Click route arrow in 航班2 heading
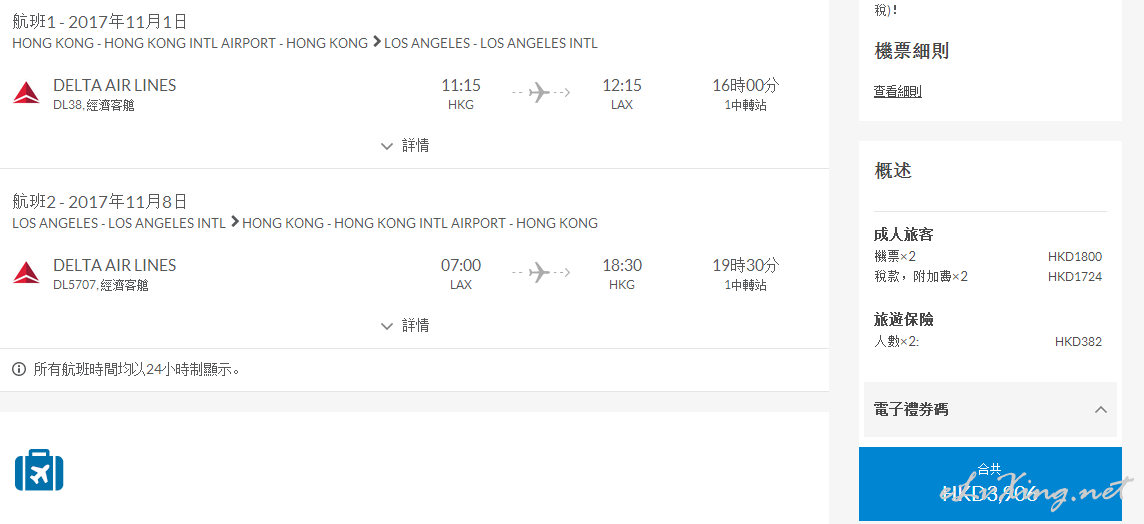This screenshot has width=1144, height=524. point(234,222)
